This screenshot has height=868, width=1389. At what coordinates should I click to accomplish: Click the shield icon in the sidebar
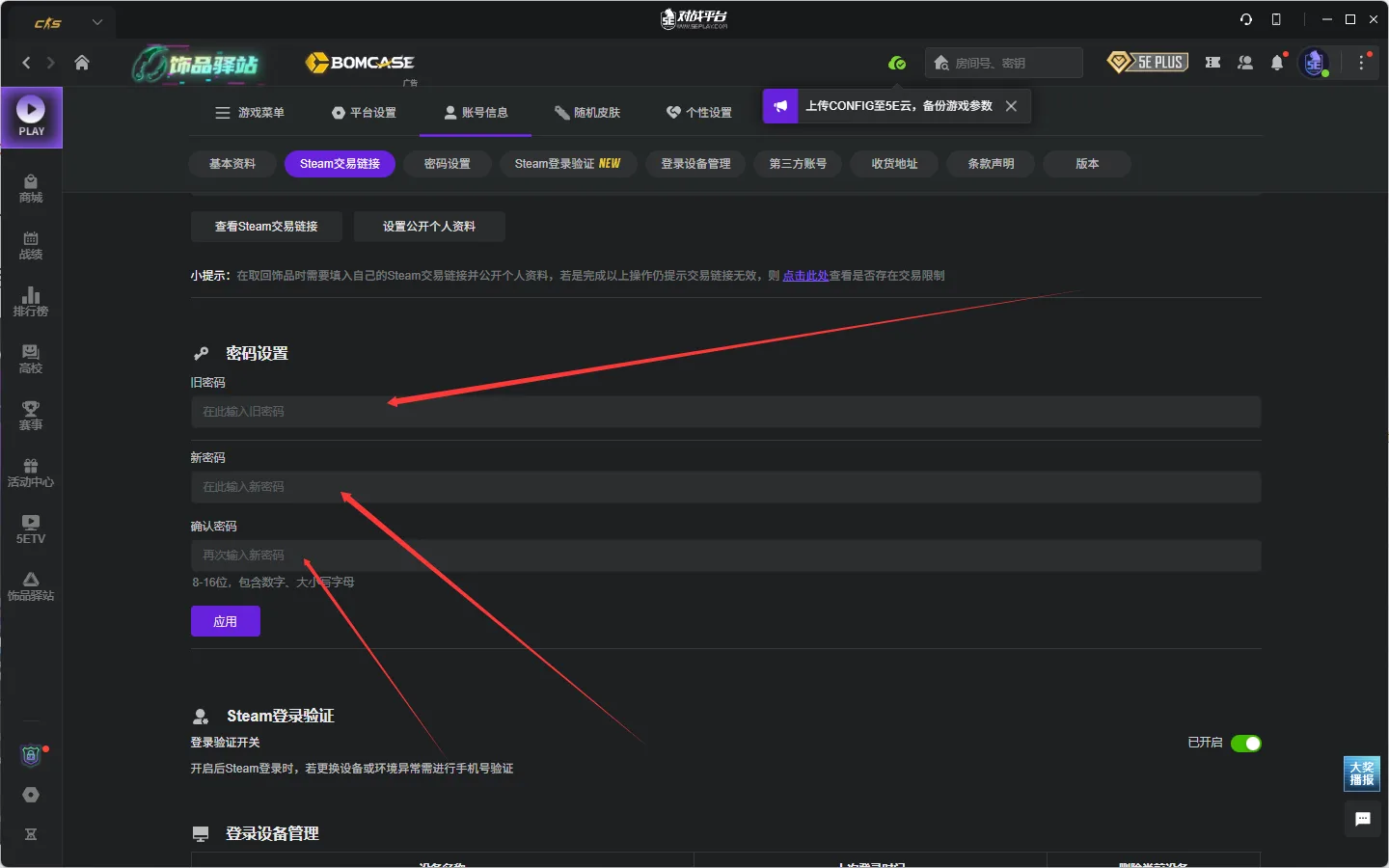[x=31, y=756]
